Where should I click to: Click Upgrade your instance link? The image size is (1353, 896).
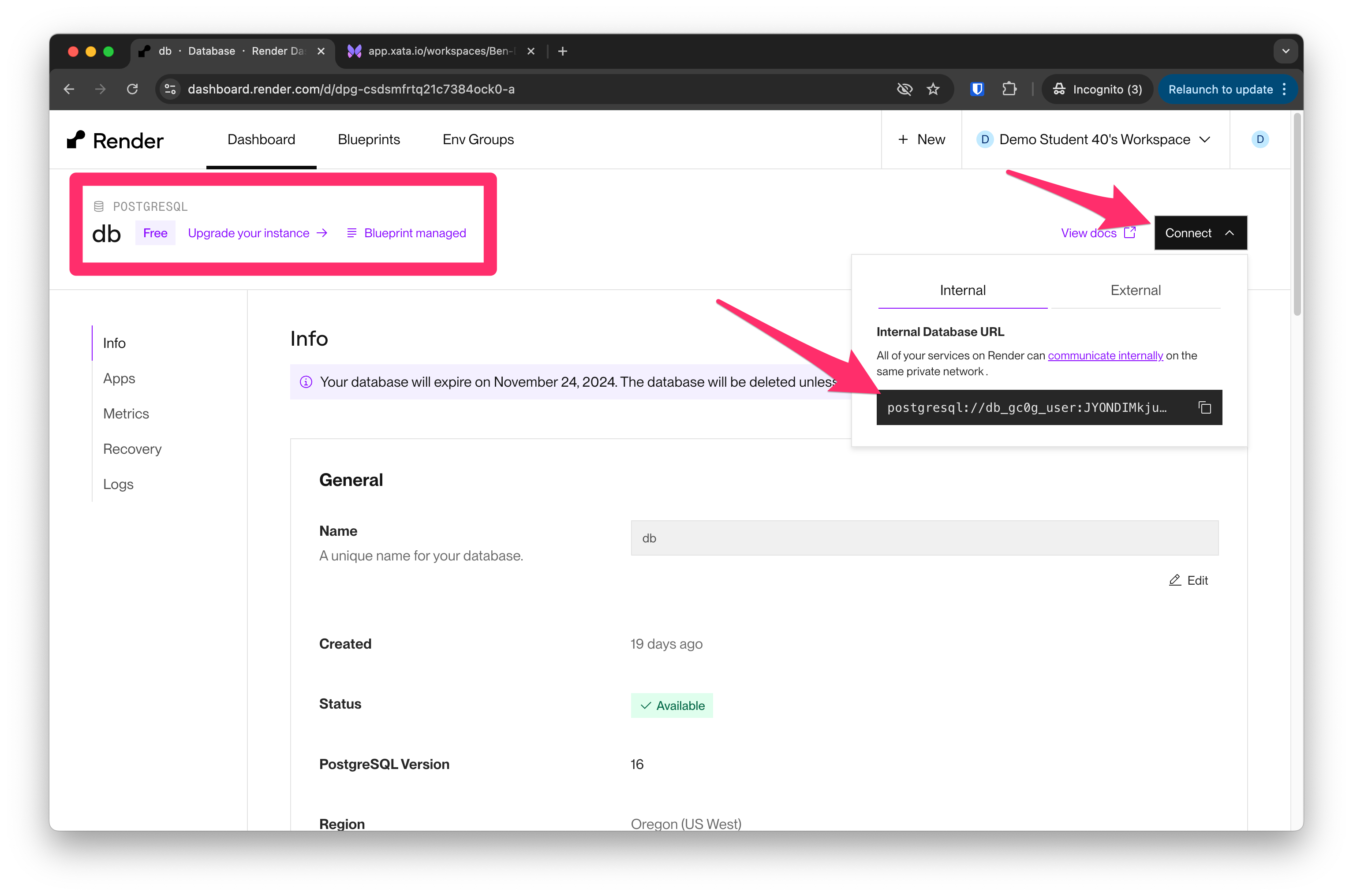[x=258, y=232]
